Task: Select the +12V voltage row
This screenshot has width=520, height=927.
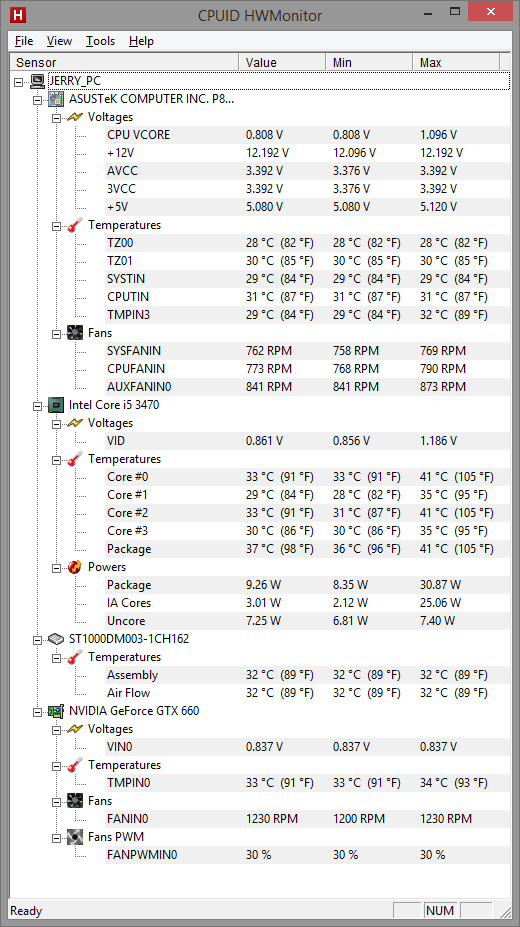Action: 307,153
